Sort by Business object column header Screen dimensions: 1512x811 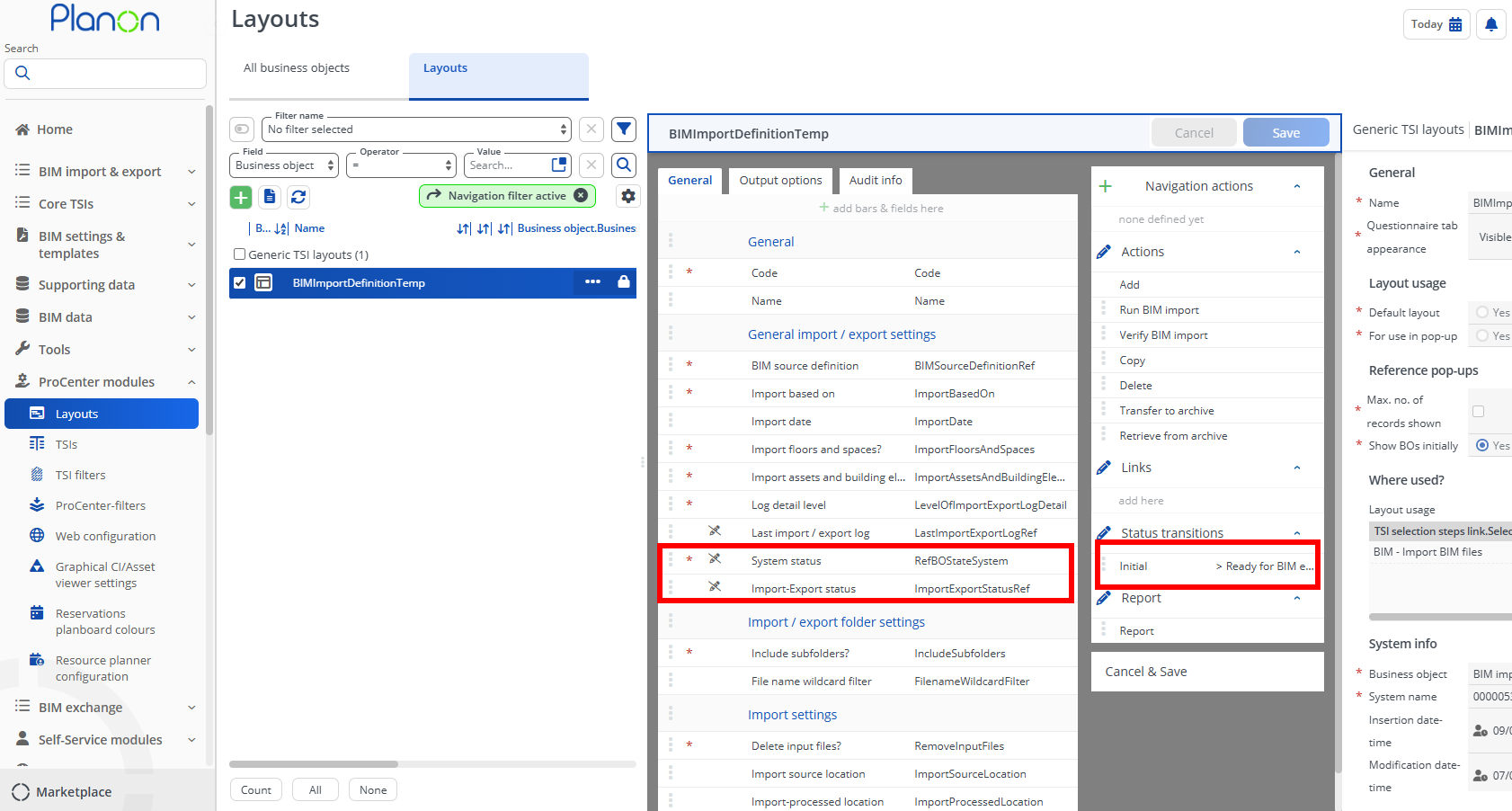point(576,228)
